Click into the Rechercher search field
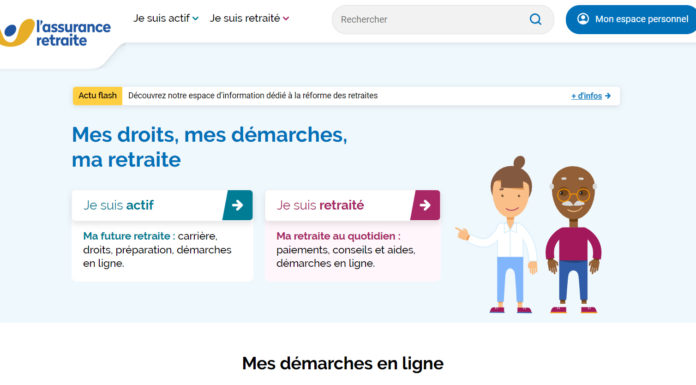Image resolution: width=696 pixels, height=385 pixels. (443, 20)
